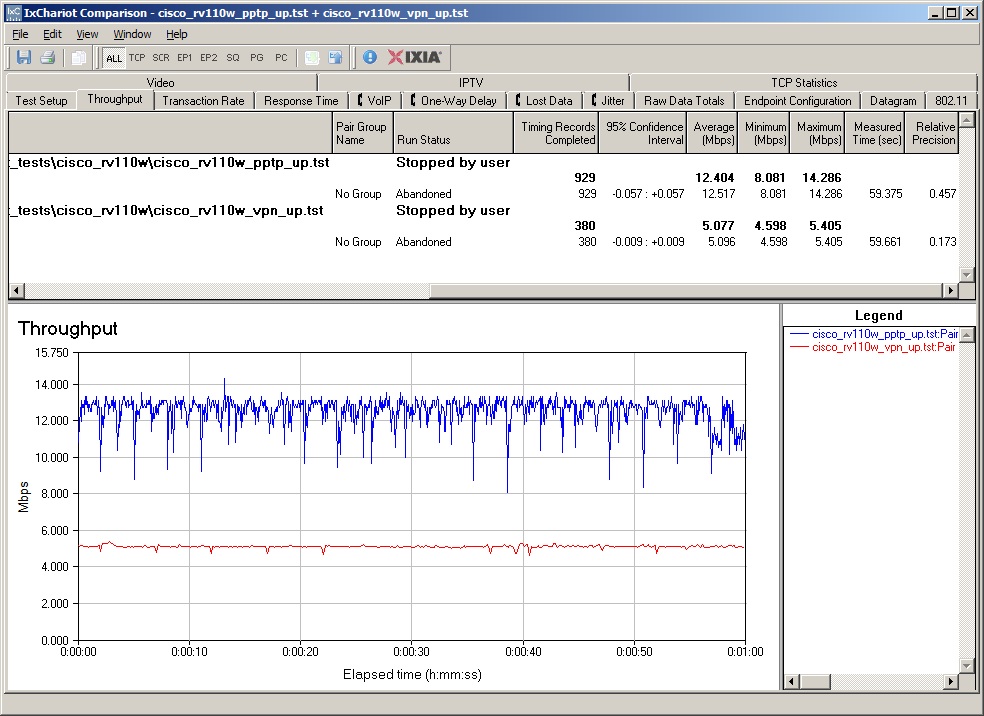Open the File menu
This screenshot has width=984, height=716.
pos(20,34)
